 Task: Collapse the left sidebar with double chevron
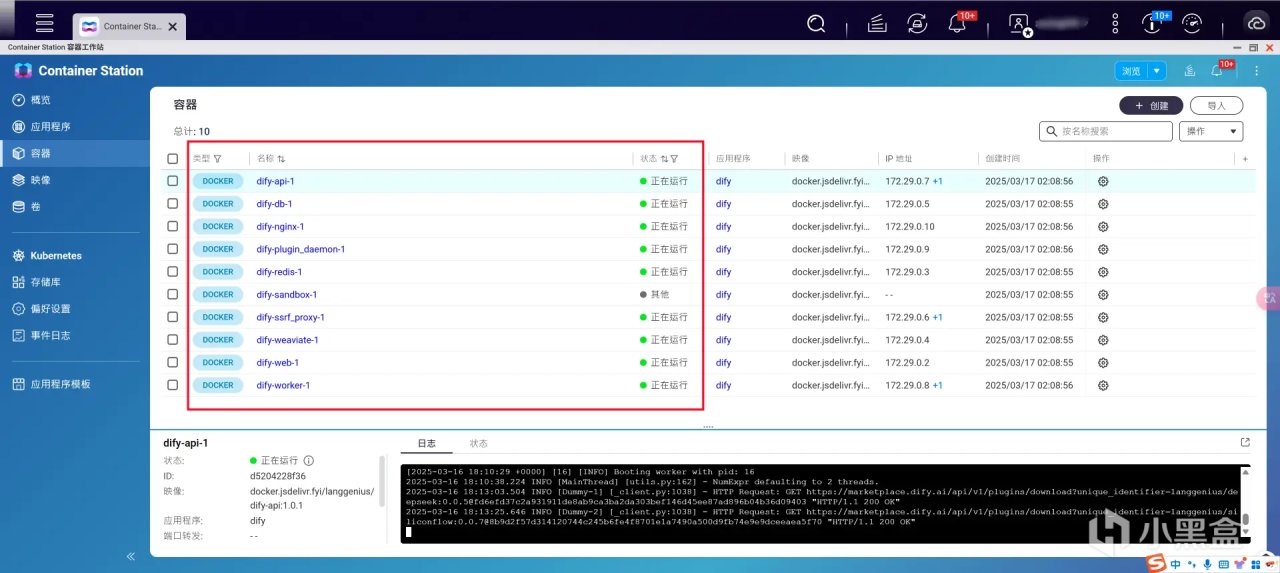point(131,556)
